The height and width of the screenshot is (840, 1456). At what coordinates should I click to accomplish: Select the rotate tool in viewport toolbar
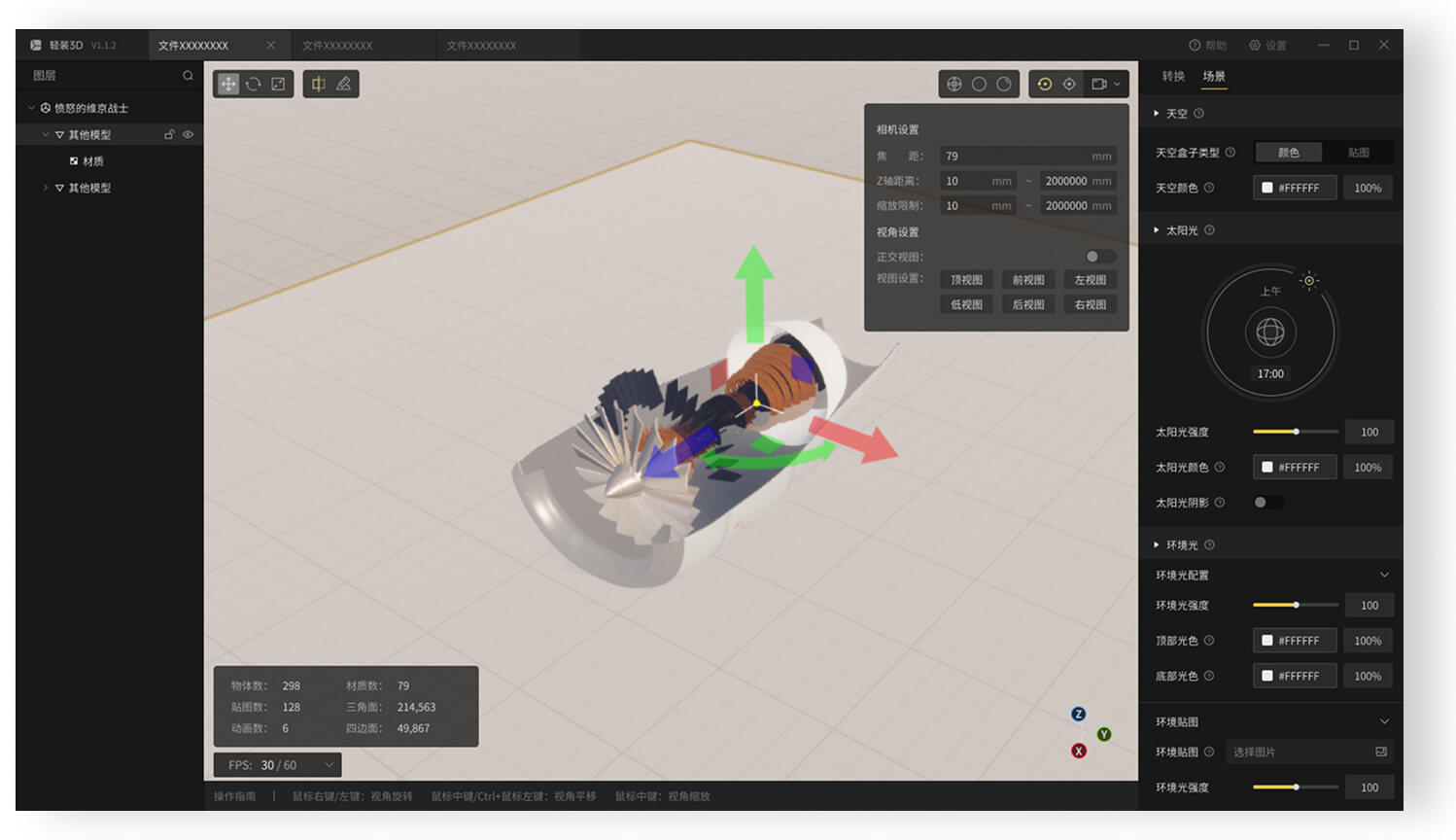pos(254,85)
